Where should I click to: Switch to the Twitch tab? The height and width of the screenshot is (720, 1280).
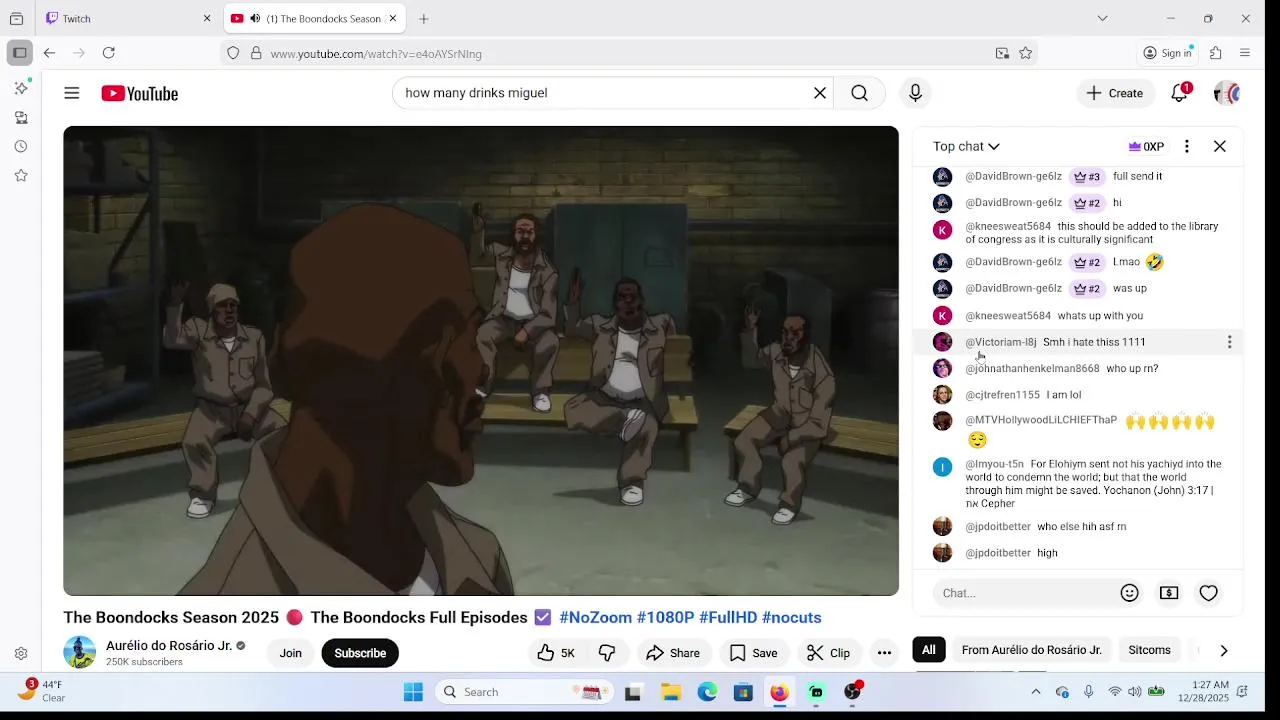click(x=129, y=18)
